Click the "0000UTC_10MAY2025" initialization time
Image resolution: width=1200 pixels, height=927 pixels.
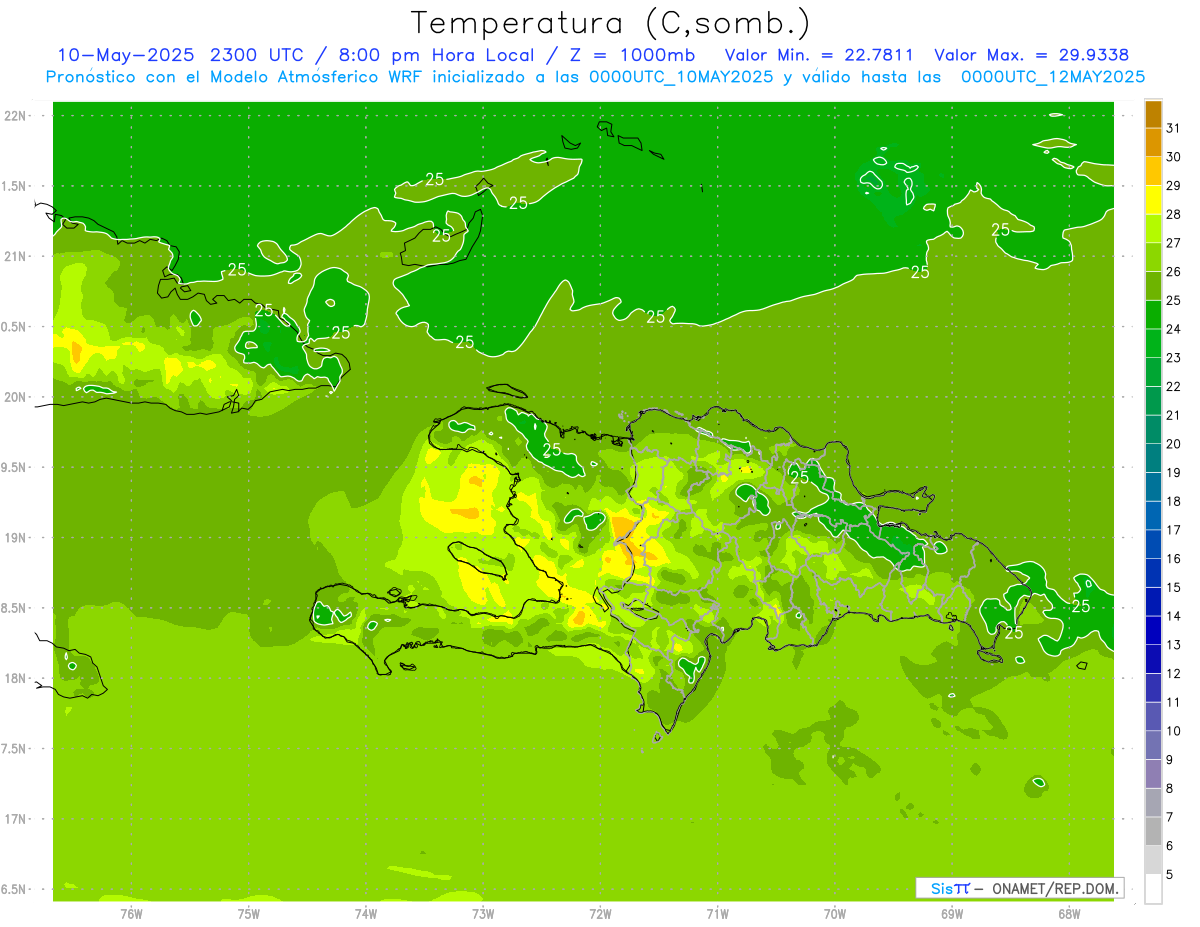click(x=681, y=76)
